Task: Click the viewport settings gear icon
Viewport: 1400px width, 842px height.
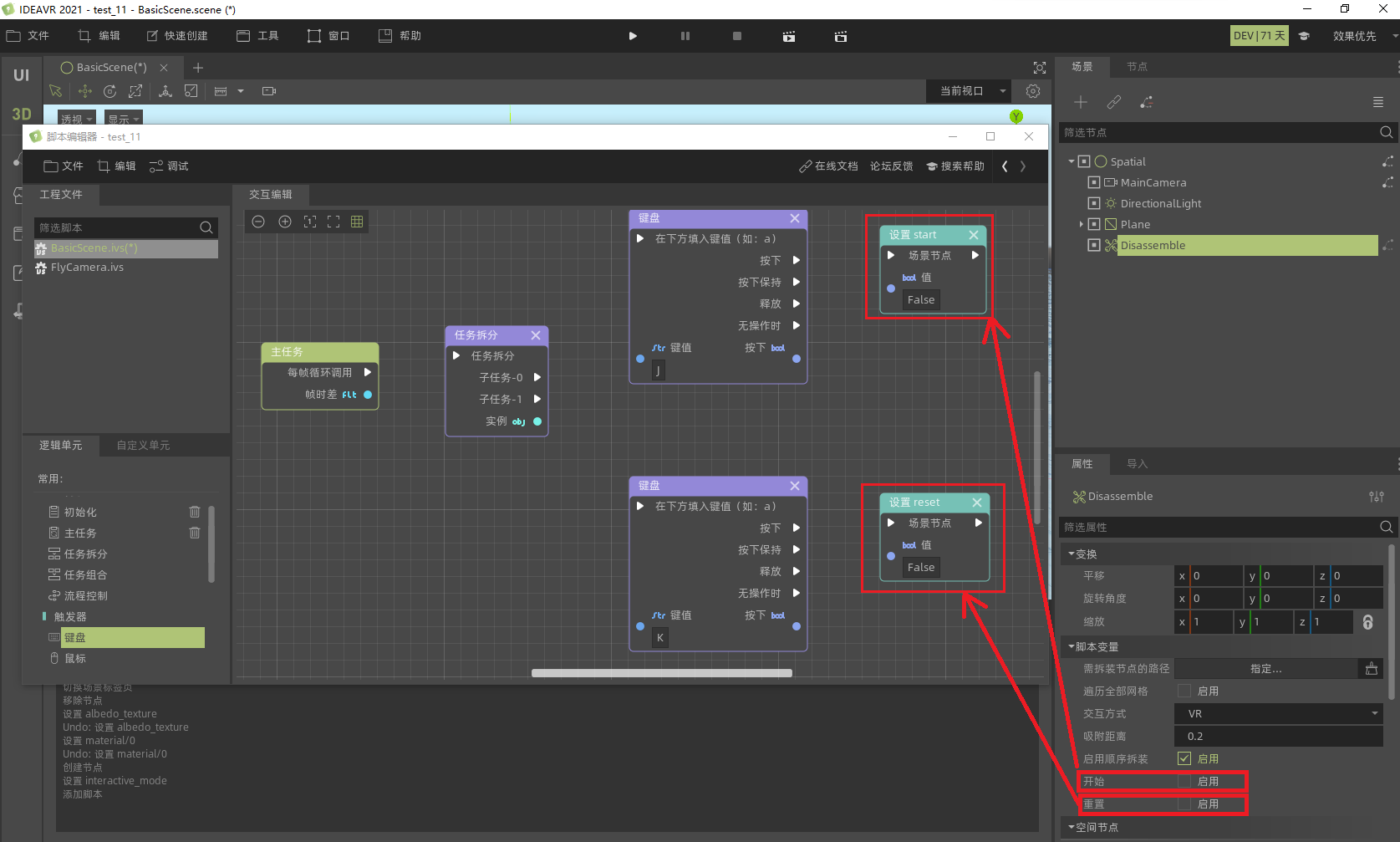Action: click(1033, 91)
